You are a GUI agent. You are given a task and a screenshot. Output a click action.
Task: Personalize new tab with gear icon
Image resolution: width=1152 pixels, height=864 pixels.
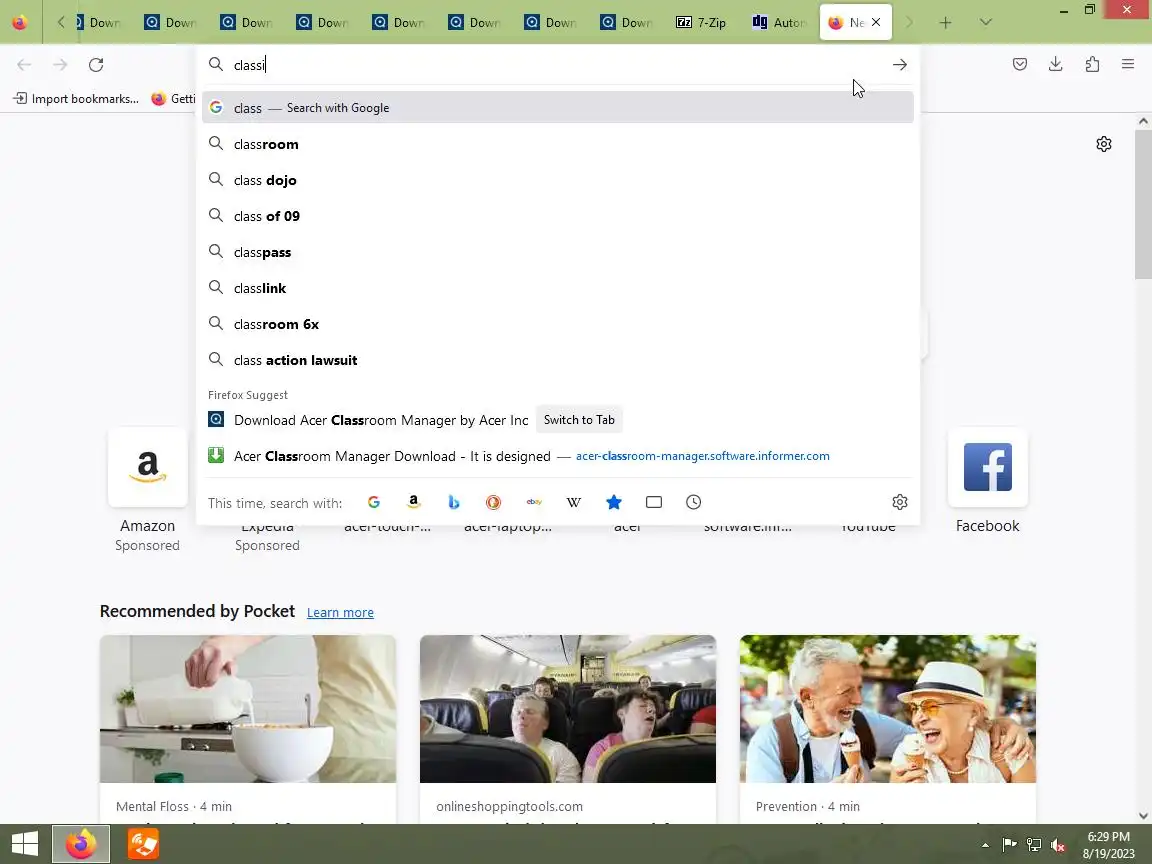pyautogui.click(x=1104, y=144)
